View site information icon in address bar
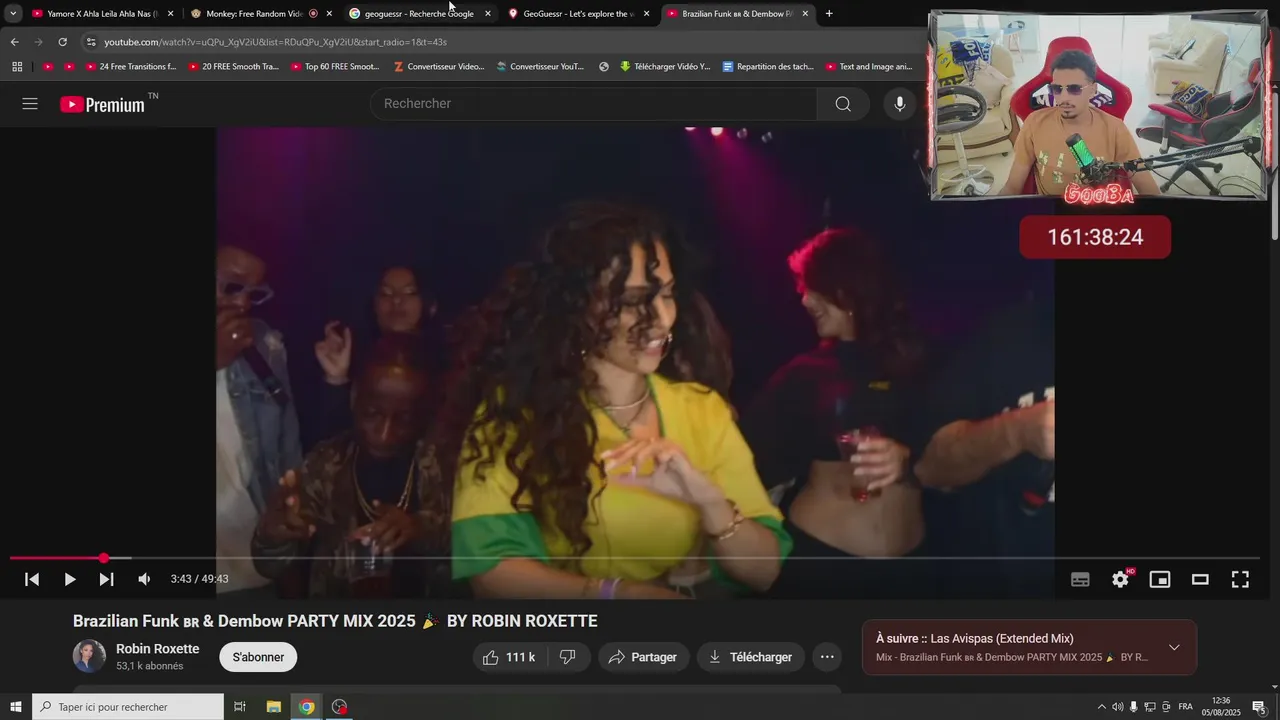Viewport: 1280px width, 720px height. [91, 42]
